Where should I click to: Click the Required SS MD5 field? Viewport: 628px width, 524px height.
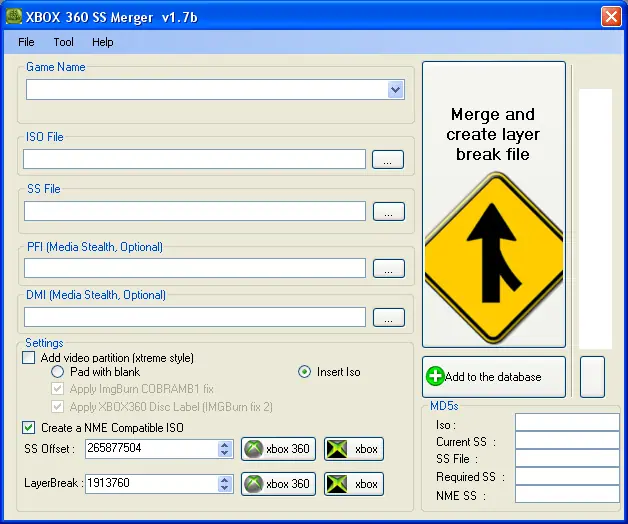[567, 476]
